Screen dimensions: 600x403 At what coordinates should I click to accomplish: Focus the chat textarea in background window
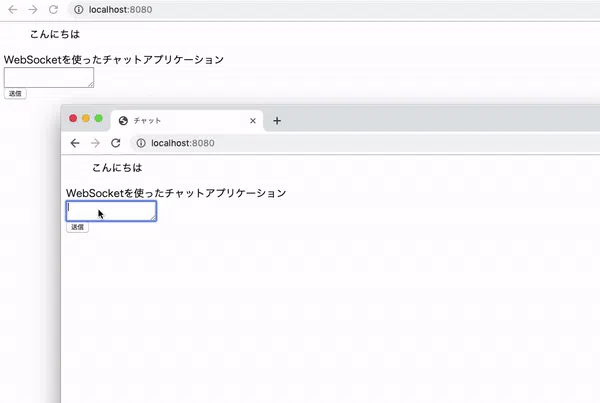pyautogui.click(x=49, y=77)
